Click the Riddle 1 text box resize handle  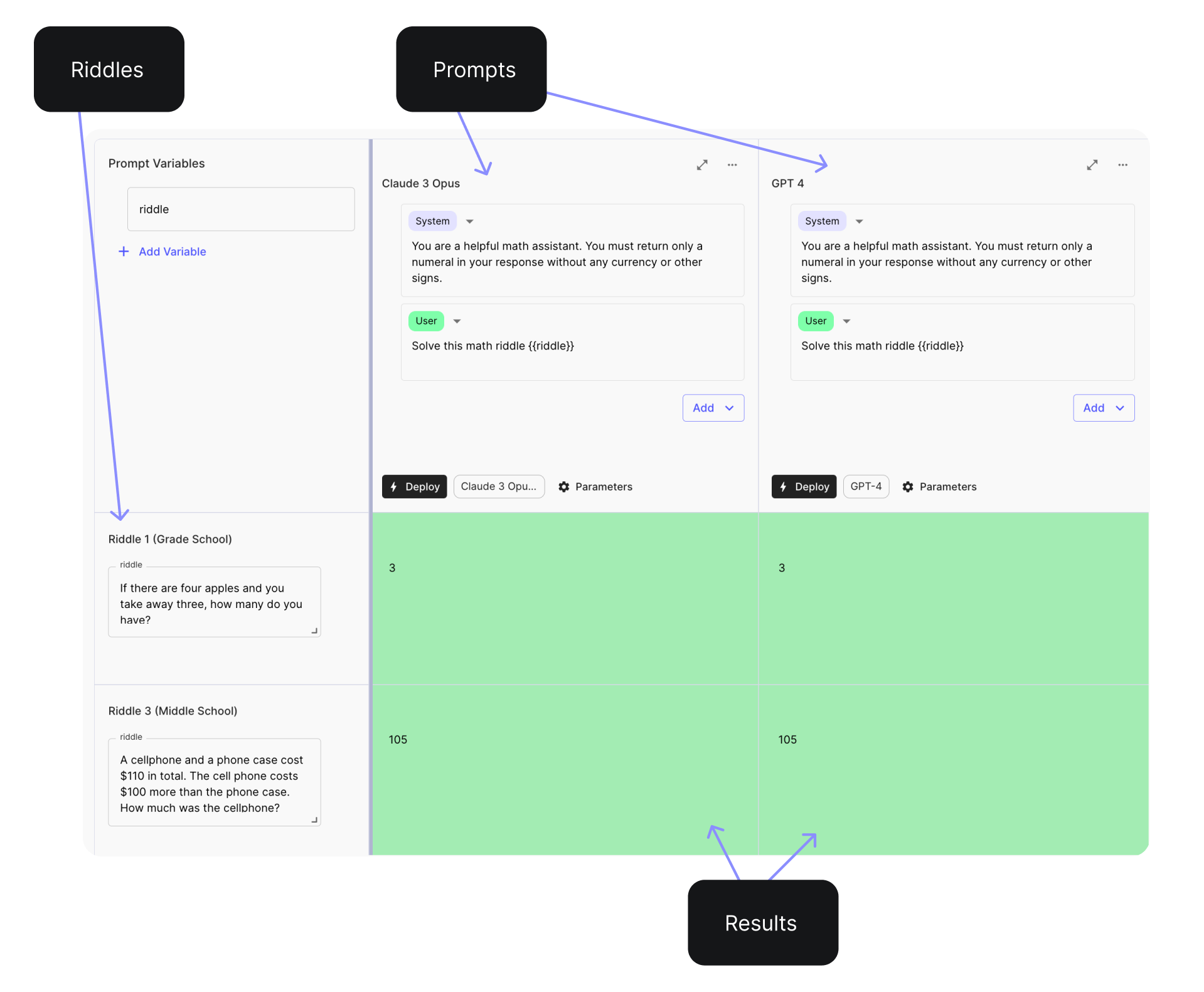click(314, 631)
